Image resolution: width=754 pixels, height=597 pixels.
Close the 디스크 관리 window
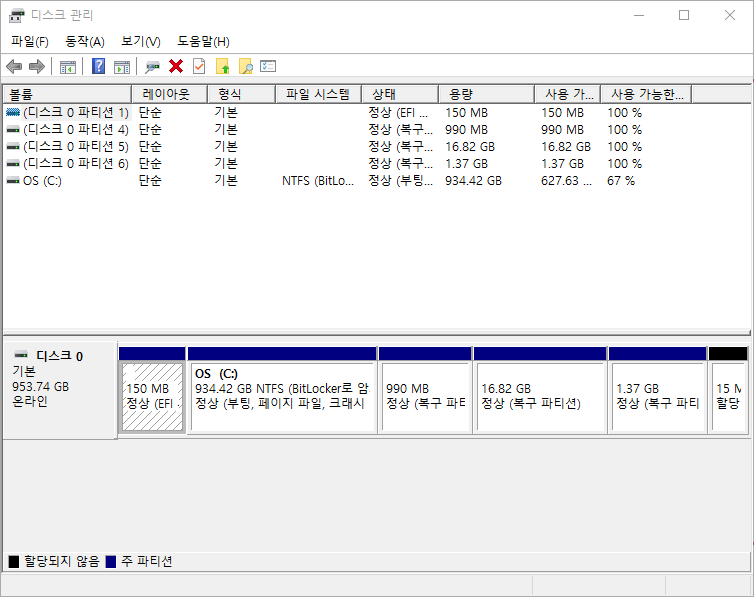pos(729,15)
